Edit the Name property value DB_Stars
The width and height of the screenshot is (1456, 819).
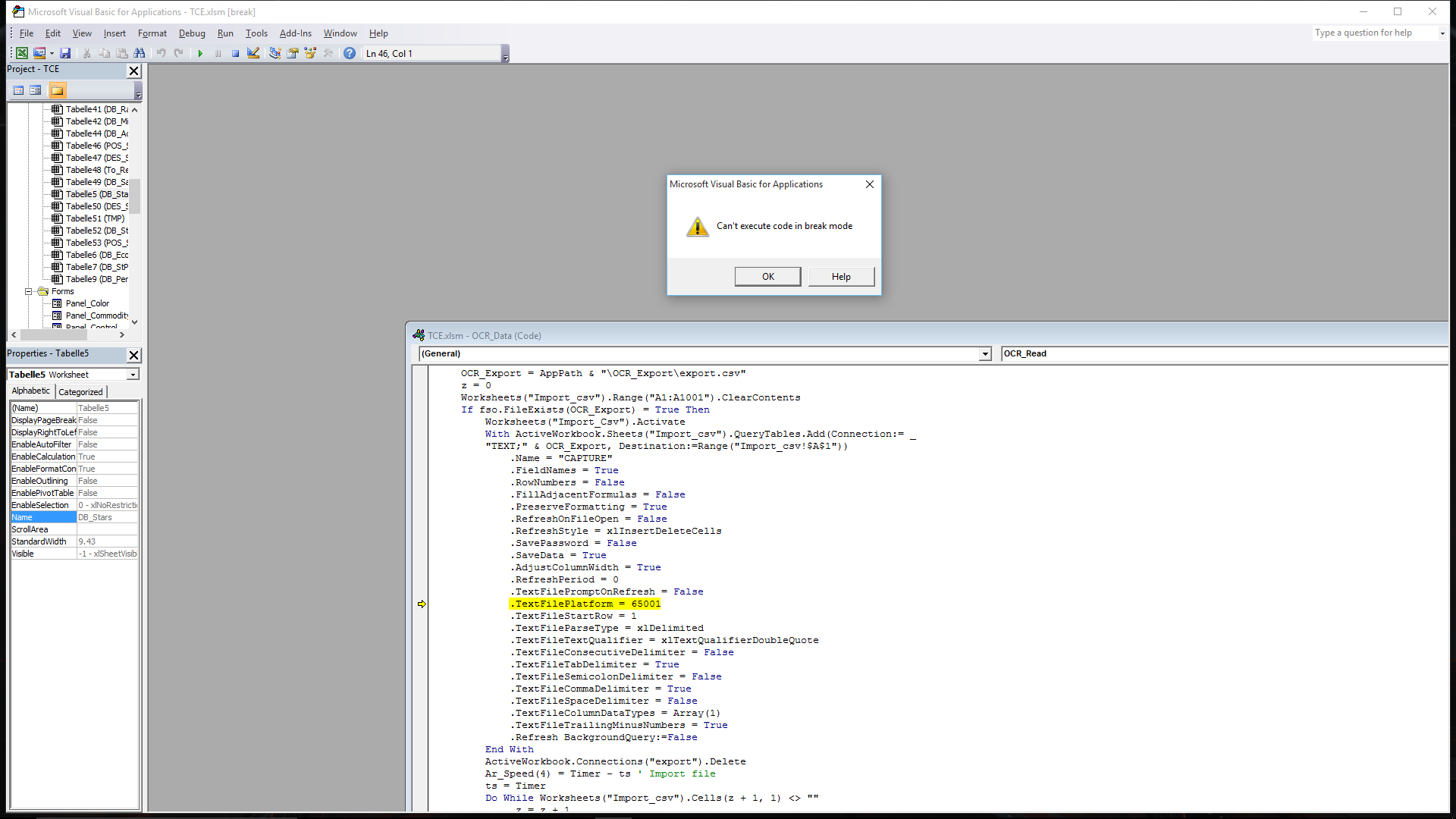pyautogui.click(x=107, y=517)
